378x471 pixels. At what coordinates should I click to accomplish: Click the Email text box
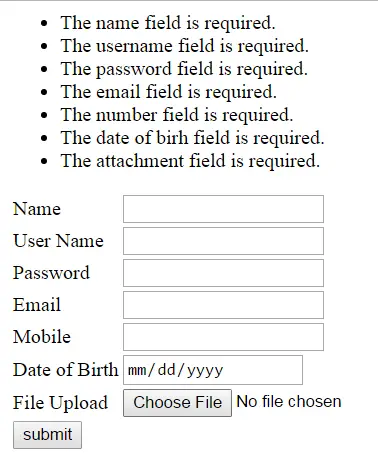[x=223, y=305]
